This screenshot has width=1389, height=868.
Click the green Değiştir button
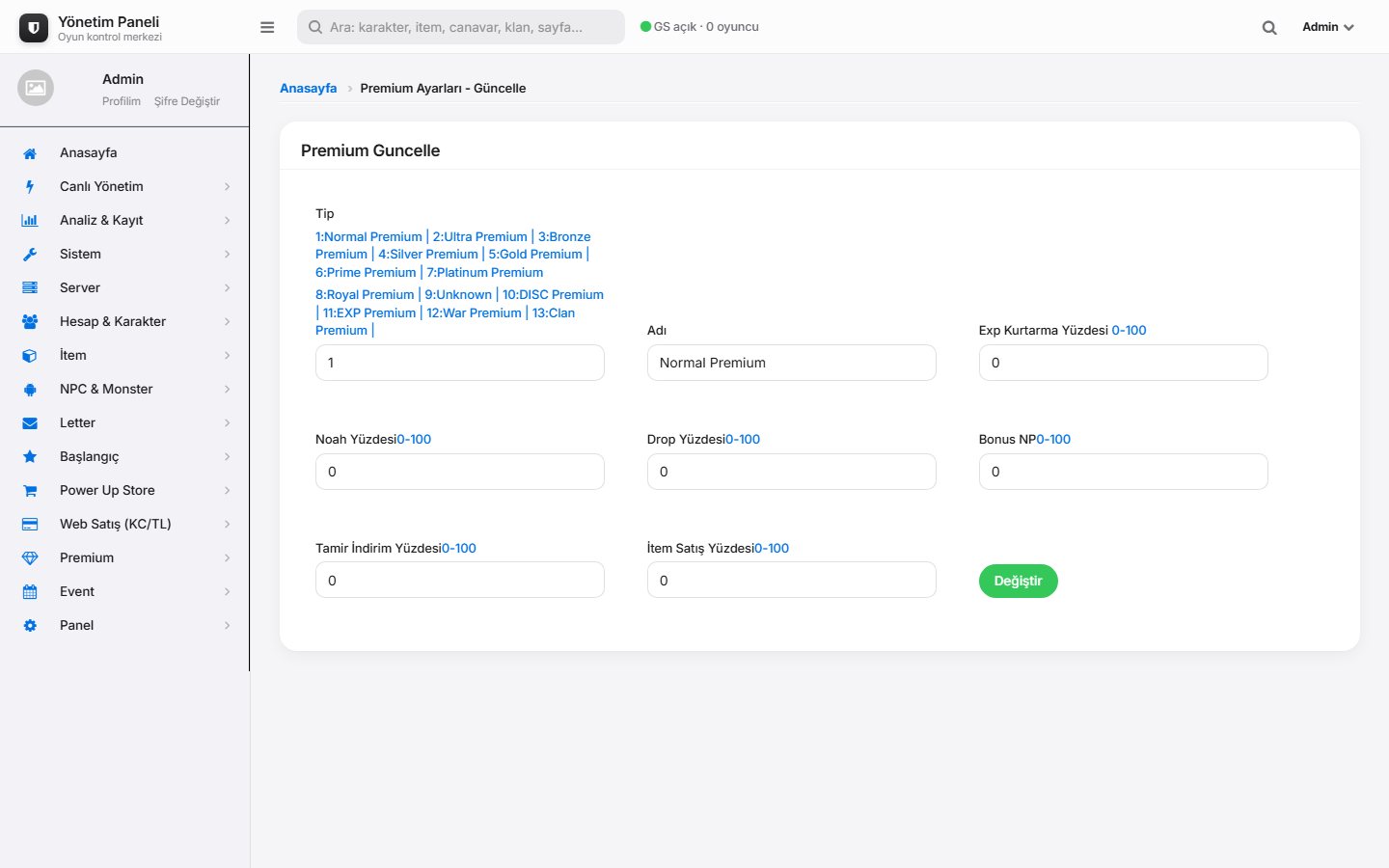(1019, 581)
